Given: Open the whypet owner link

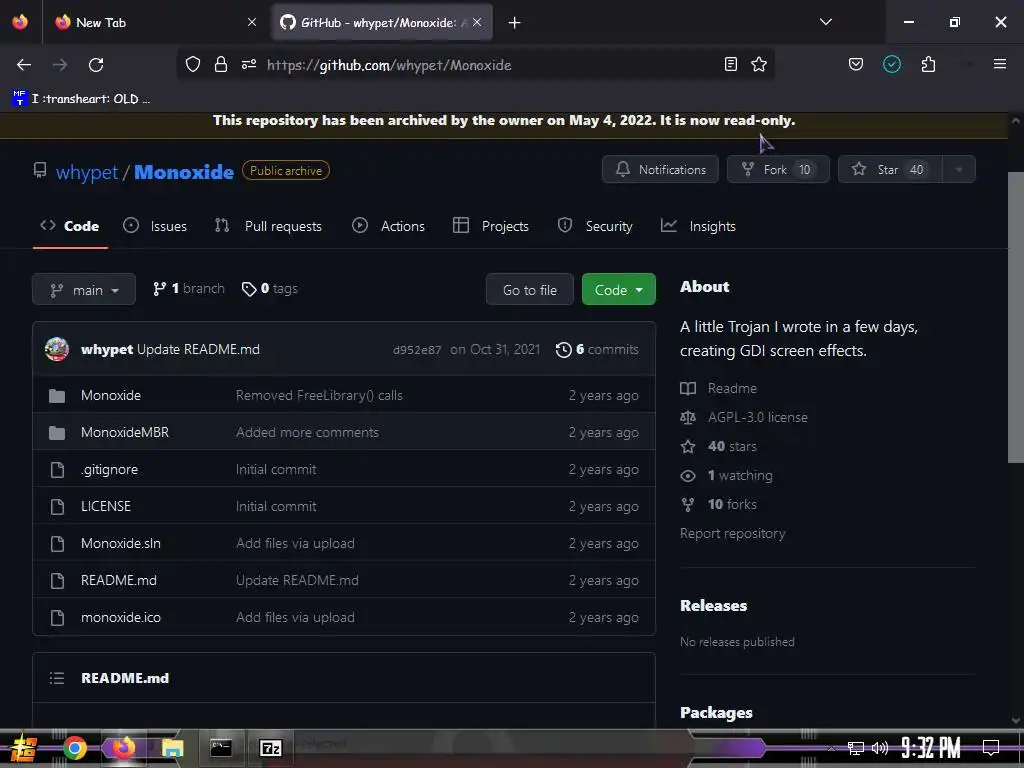Looking at the screenshot, I should (x=86, y=172).
